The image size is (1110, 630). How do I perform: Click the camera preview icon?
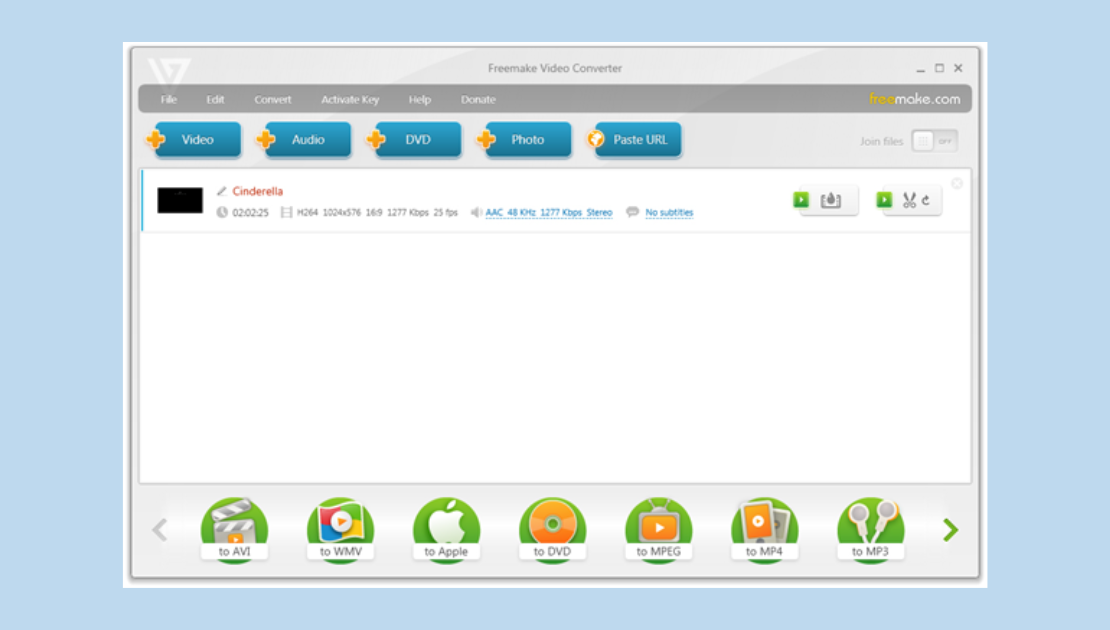[x=831, y=200]
